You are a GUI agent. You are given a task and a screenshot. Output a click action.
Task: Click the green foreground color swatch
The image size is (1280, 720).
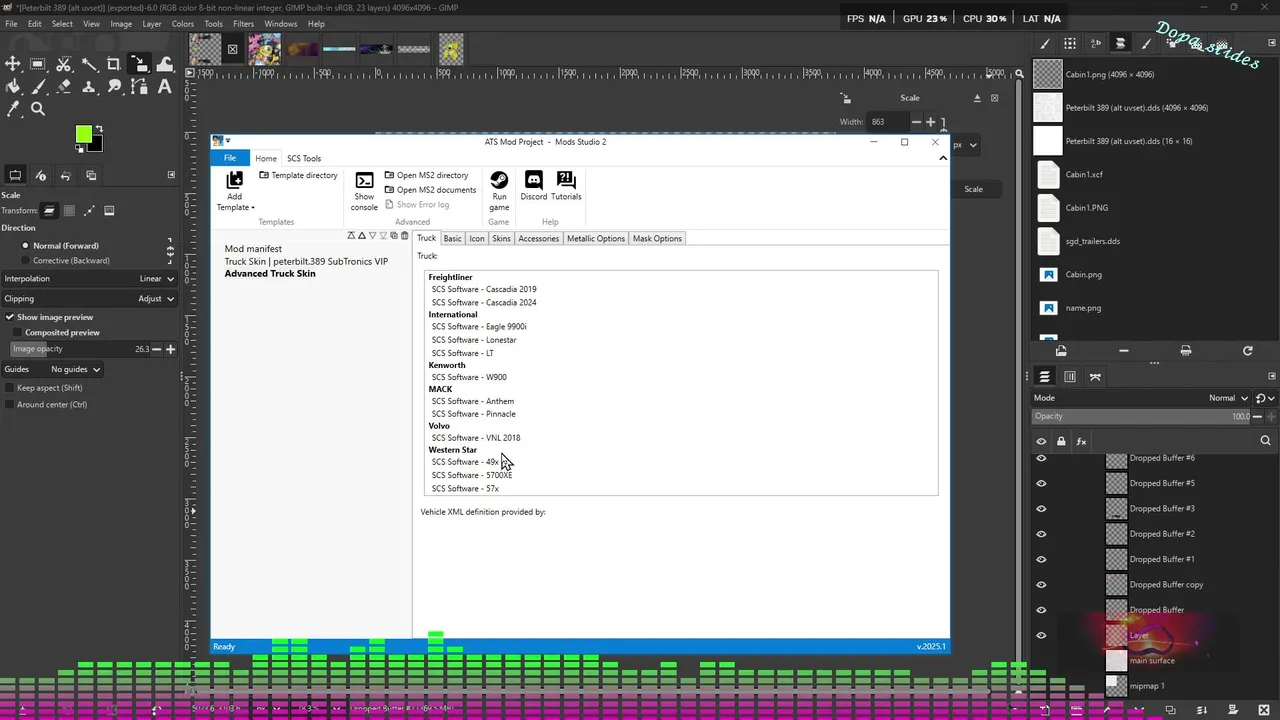(83, 134)
